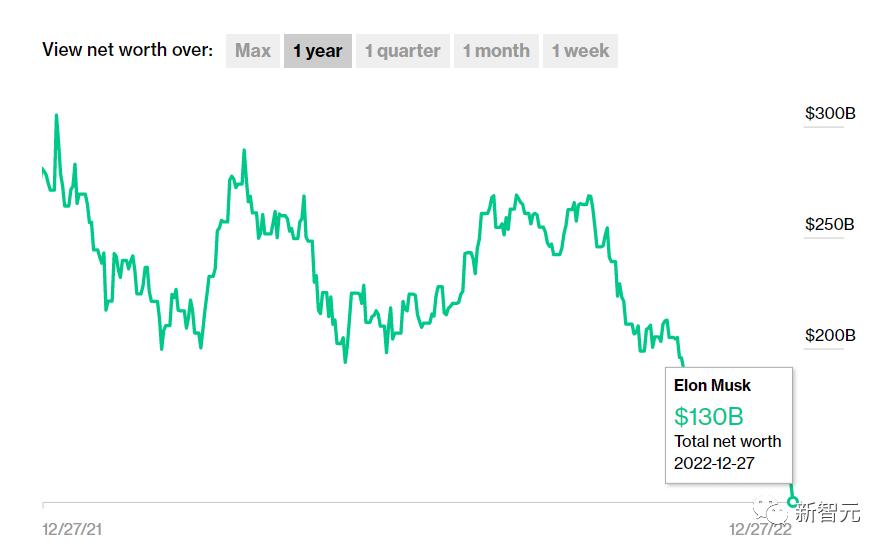Click the Total net worth tooltip text
Screen dimensions: 889x551
(x=728, y=441)
